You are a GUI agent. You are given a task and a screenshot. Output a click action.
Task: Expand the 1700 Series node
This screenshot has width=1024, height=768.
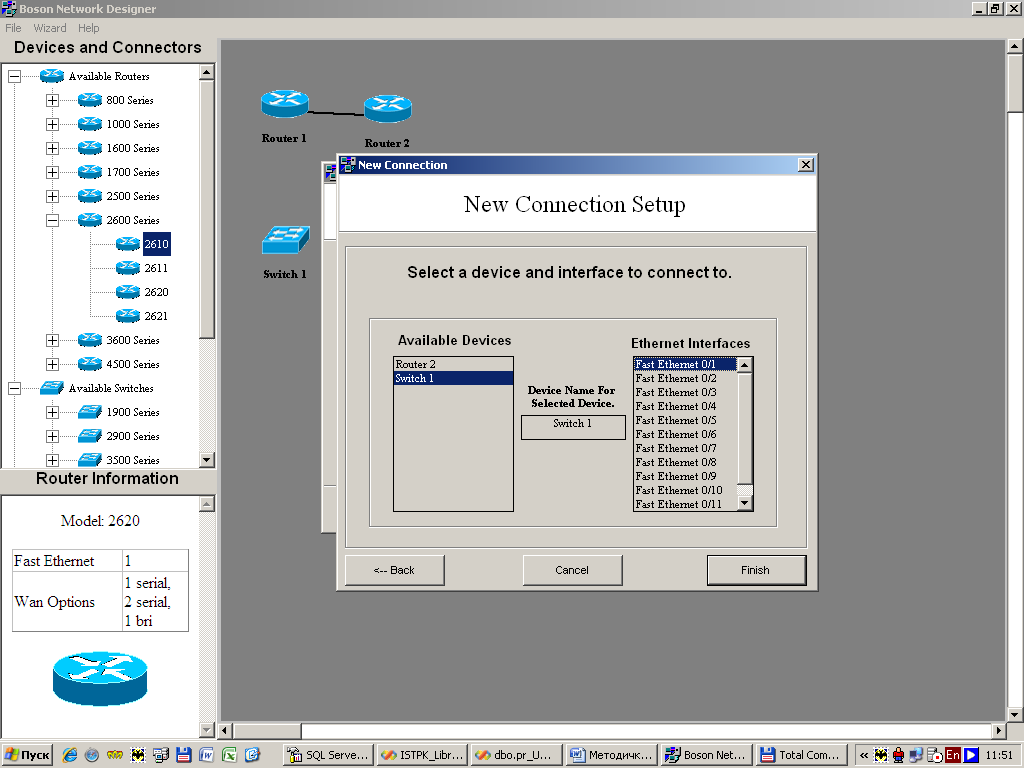(x=52, y=172)
